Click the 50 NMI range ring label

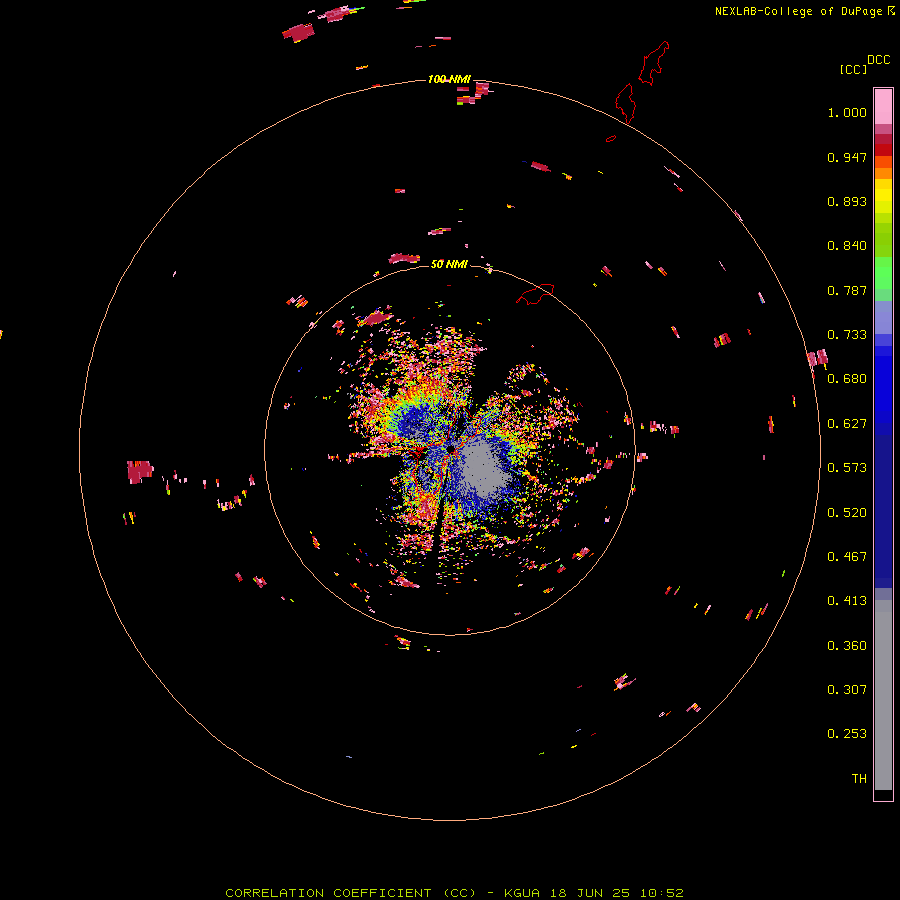449,264
